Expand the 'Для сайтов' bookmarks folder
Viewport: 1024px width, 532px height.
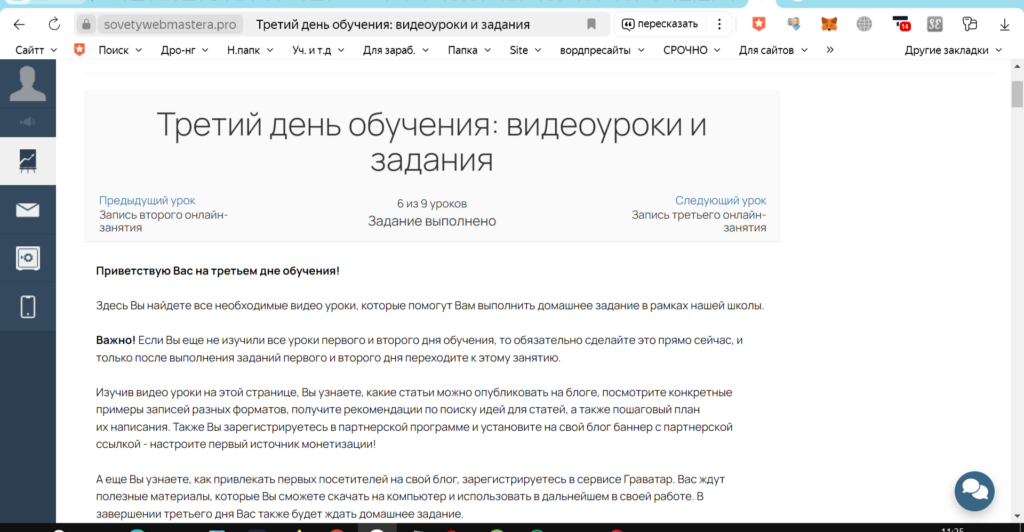point(773,50)
